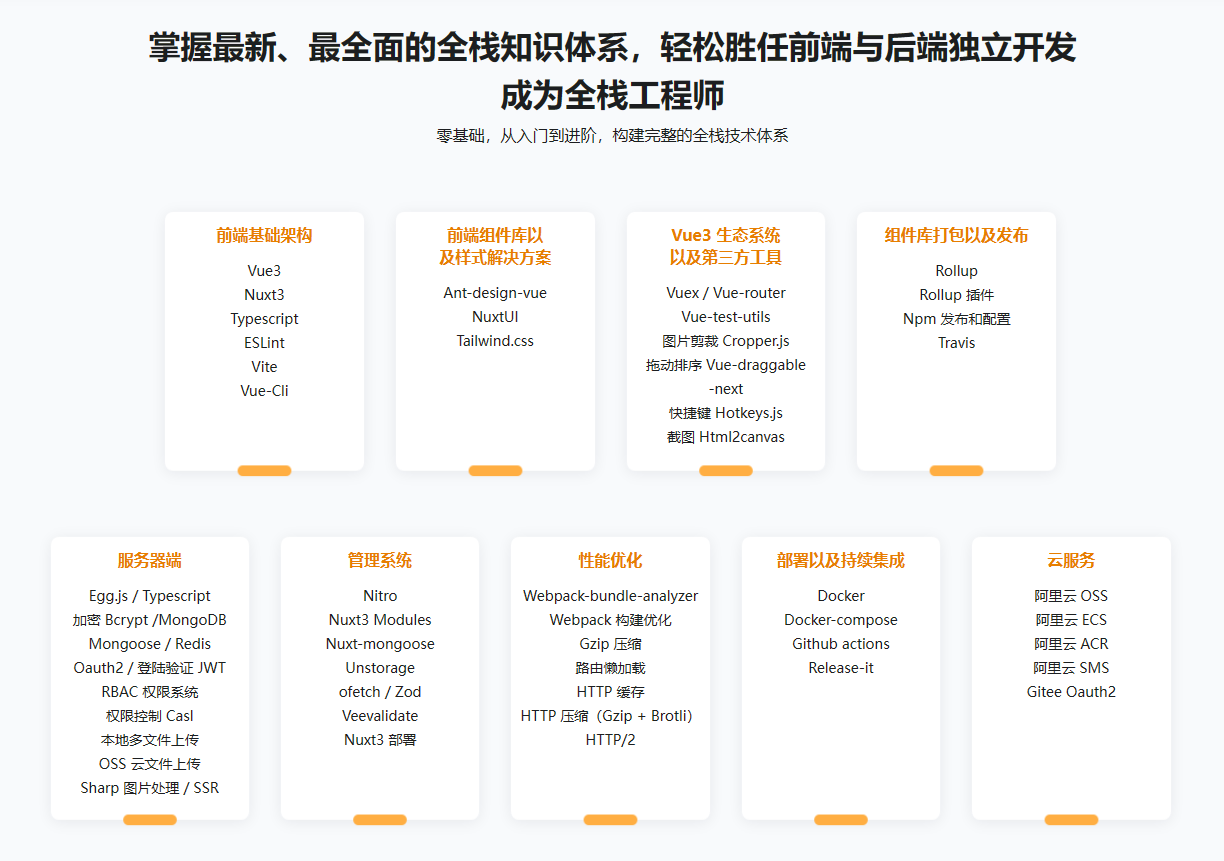The image size is (1224, 861).
Task: Select Ant-design-vue item
Action: pyautogui.click(x=495, y=293)
